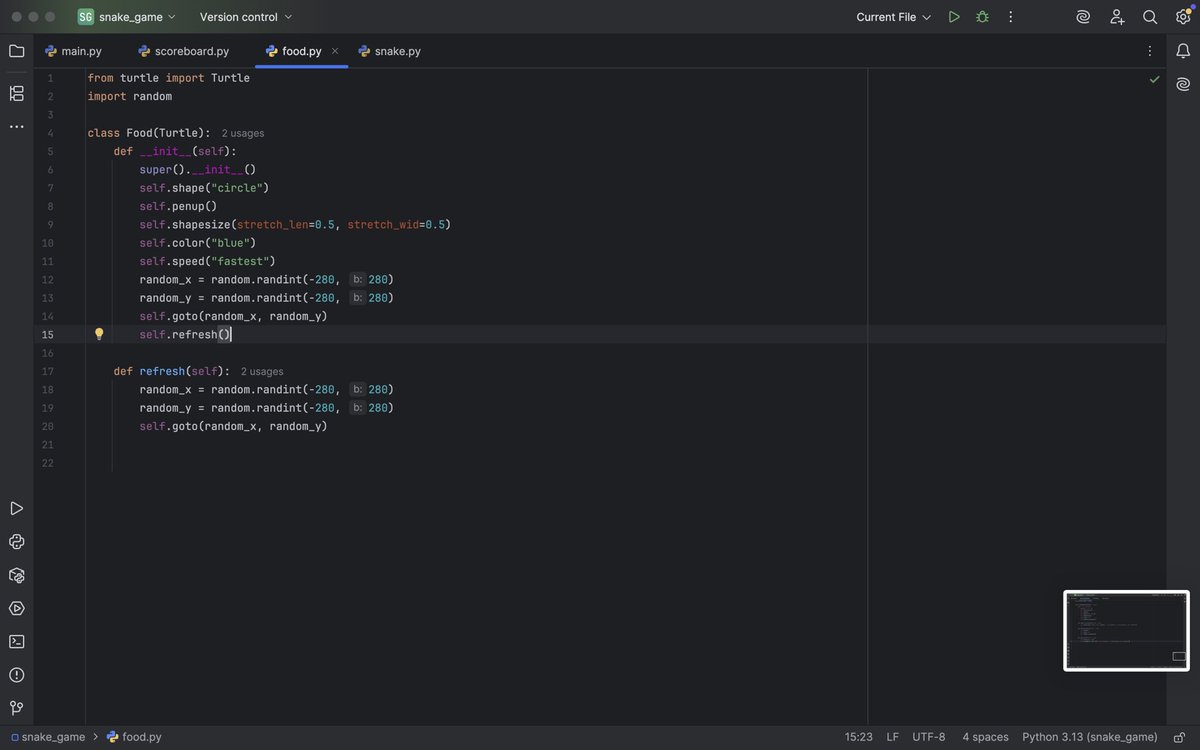Open more run actions menu in toolbar
The height and width of the screenshot is (750, 1200).
(1010, 17)
